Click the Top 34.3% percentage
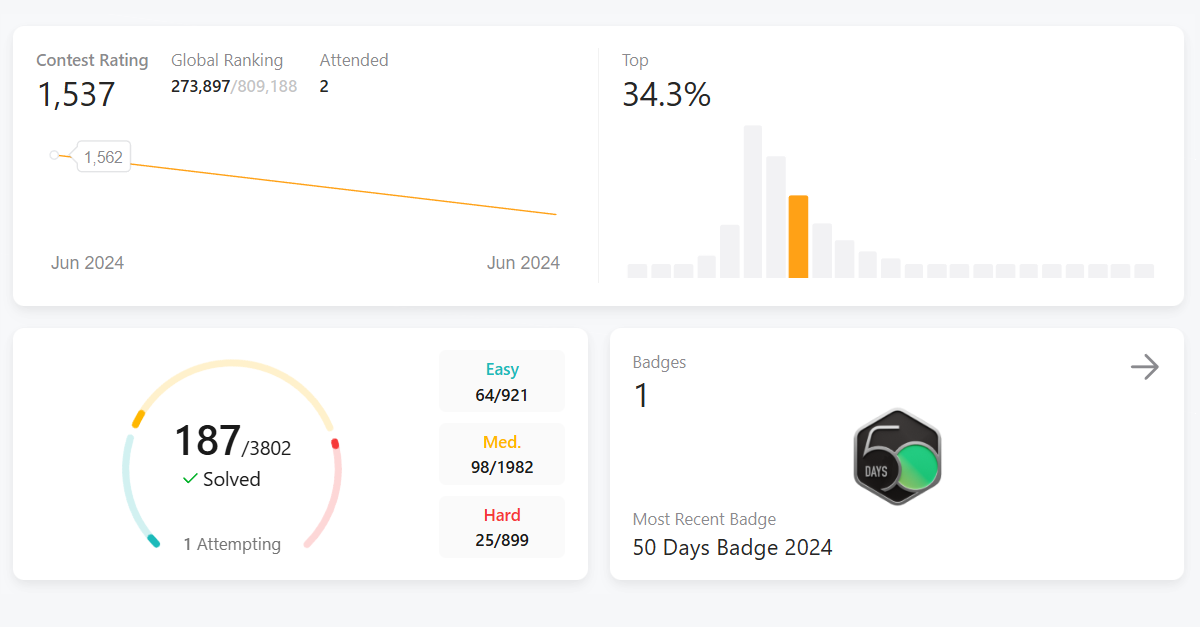1200x627 pixels. coord(666,95)
